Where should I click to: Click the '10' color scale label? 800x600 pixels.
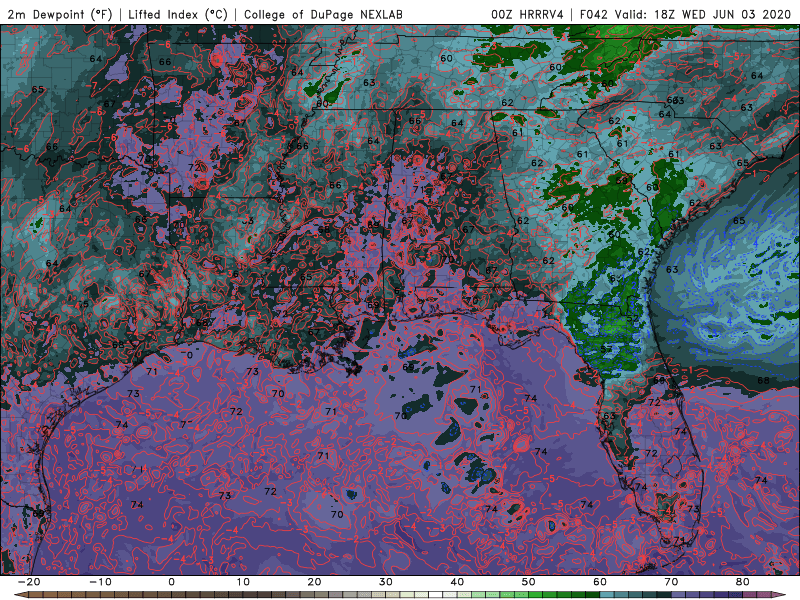[243, 582]
